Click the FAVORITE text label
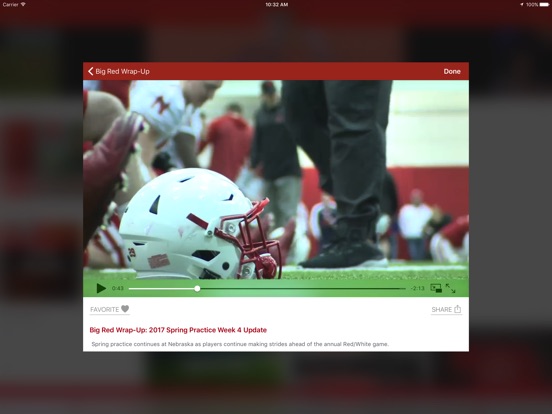 (105, 309)
